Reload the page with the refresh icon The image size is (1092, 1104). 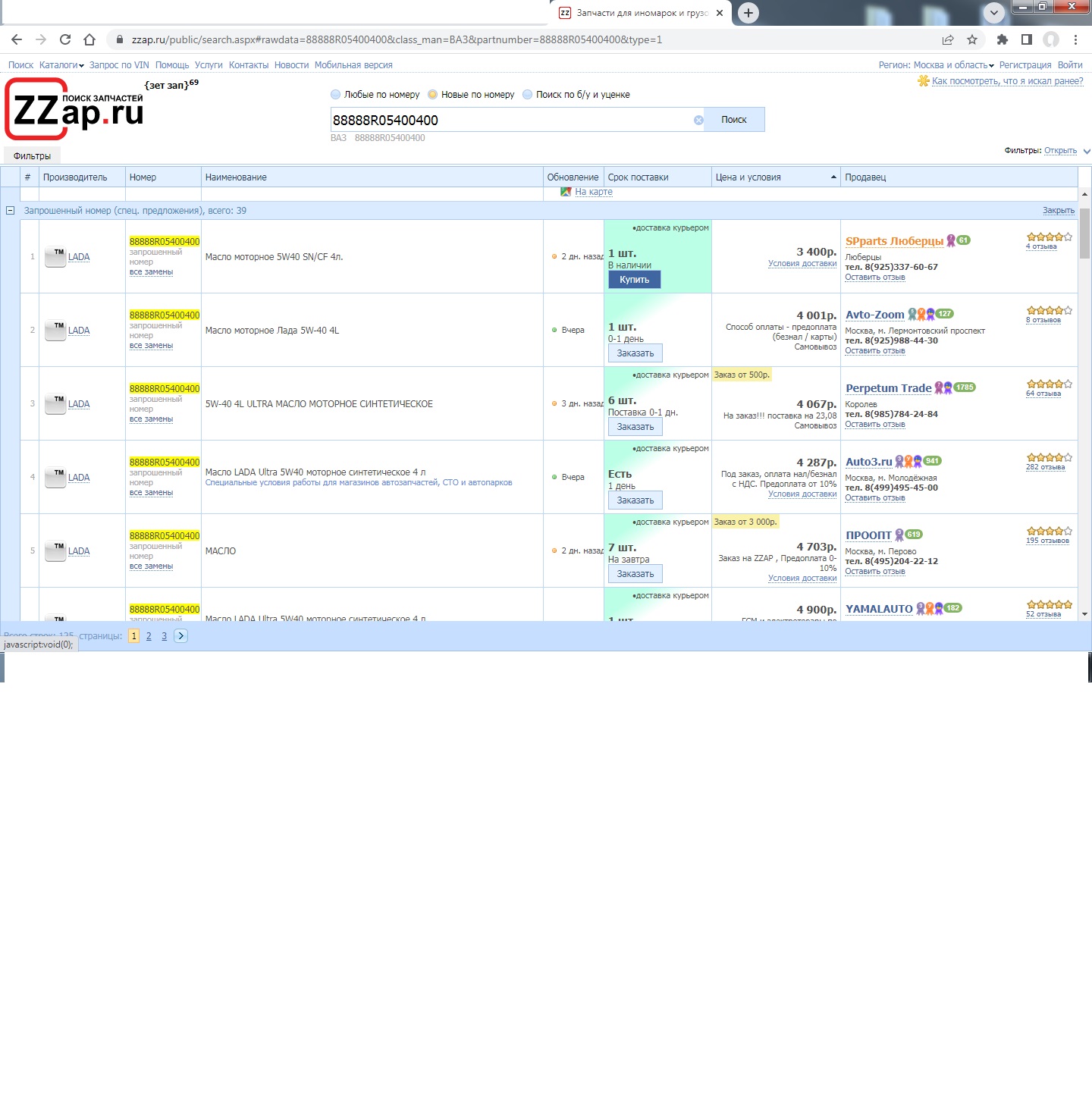(x=65, y=39)
